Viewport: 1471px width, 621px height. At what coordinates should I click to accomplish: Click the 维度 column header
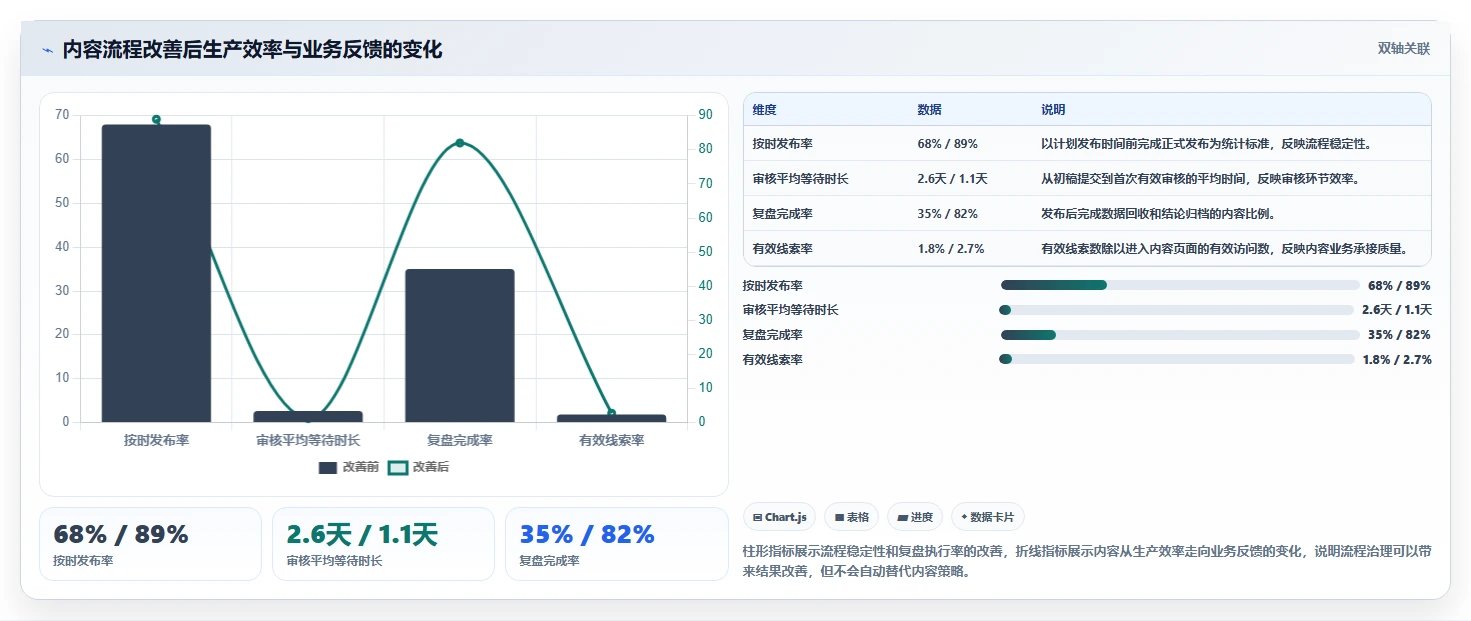point(765,110)
